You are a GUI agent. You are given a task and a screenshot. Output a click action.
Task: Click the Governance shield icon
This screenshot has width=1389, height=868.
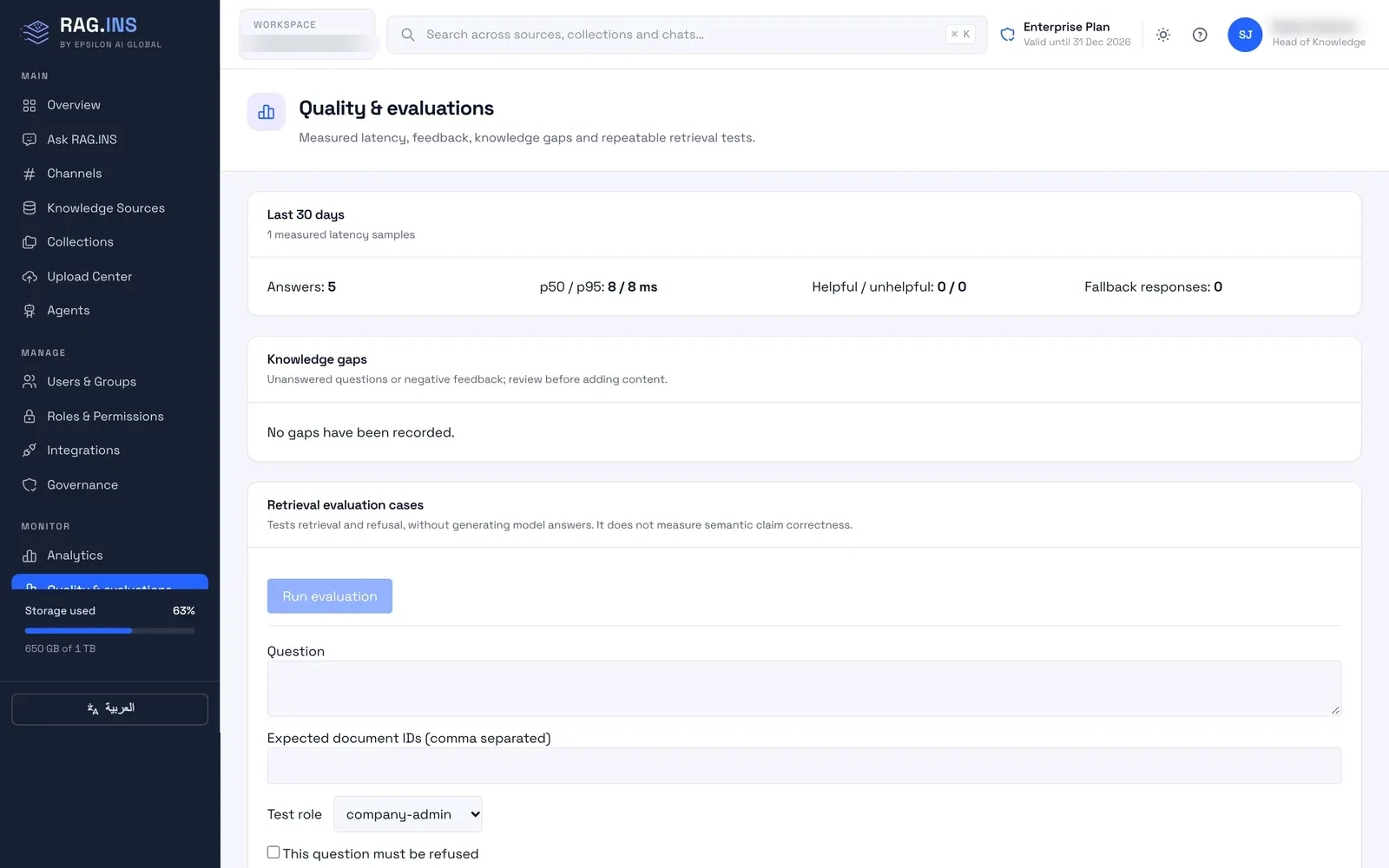click(30, 485)
